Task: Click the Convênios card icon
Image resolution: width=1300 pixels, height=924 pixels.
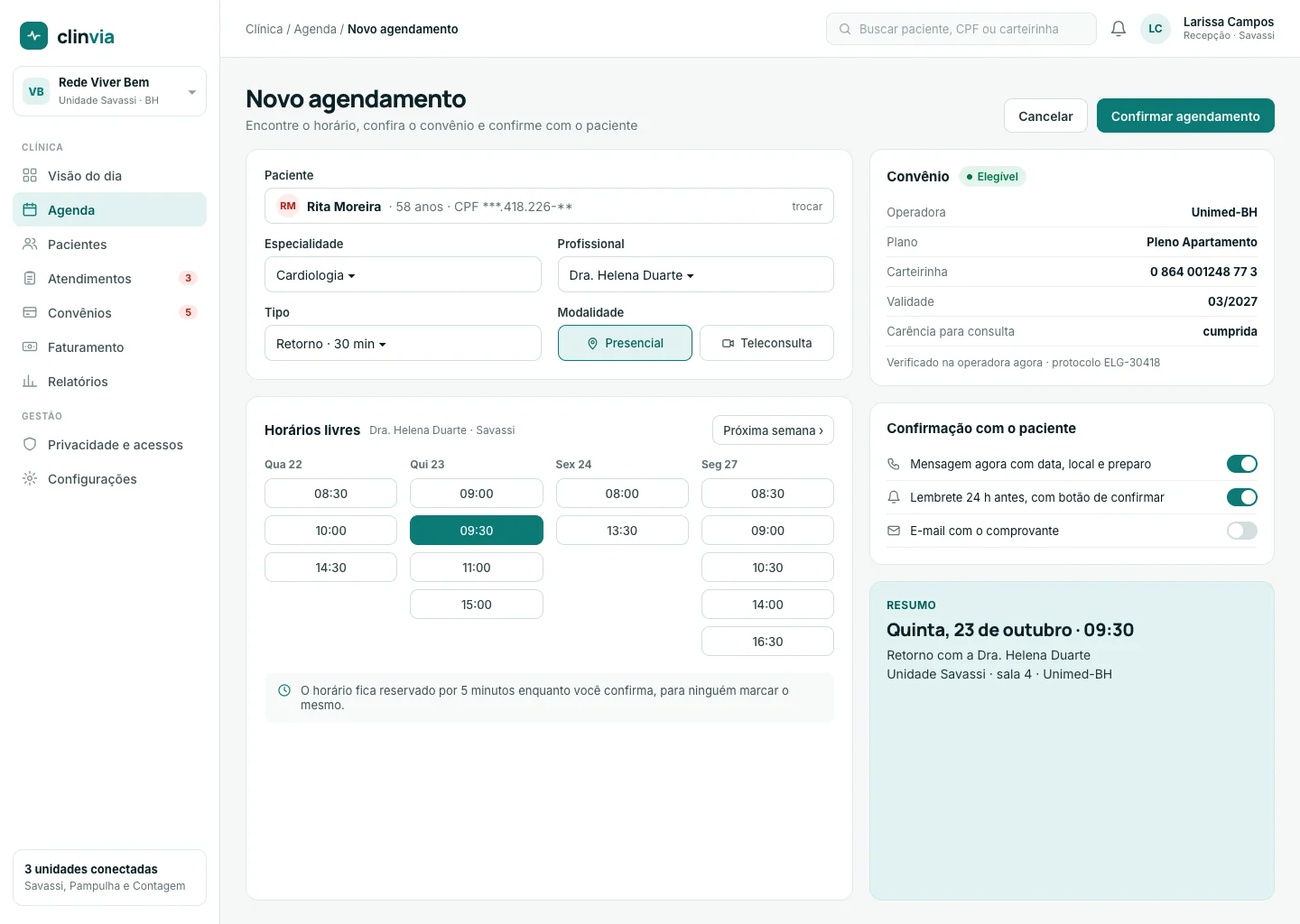Action: pyautogui.click(x=30, y=312)
